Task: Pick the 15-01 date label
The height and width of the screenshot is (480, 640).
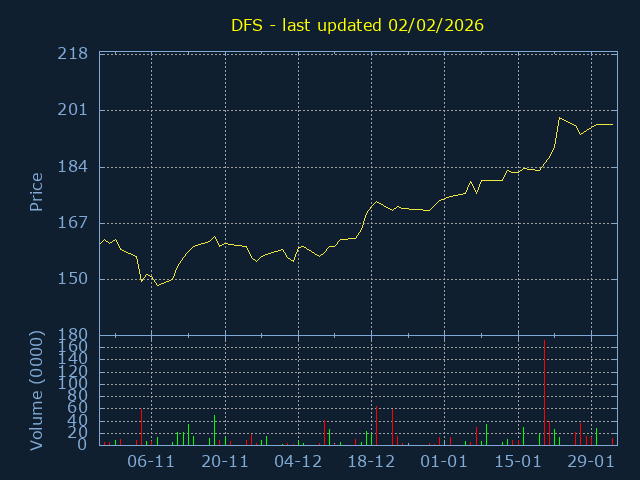Action: click(517, 462)
